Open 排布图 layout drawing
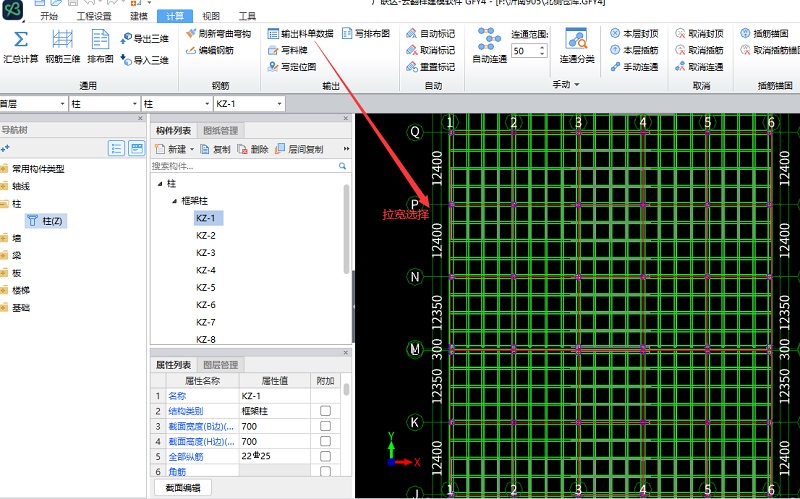800x499 pixels. click(100, 46)
